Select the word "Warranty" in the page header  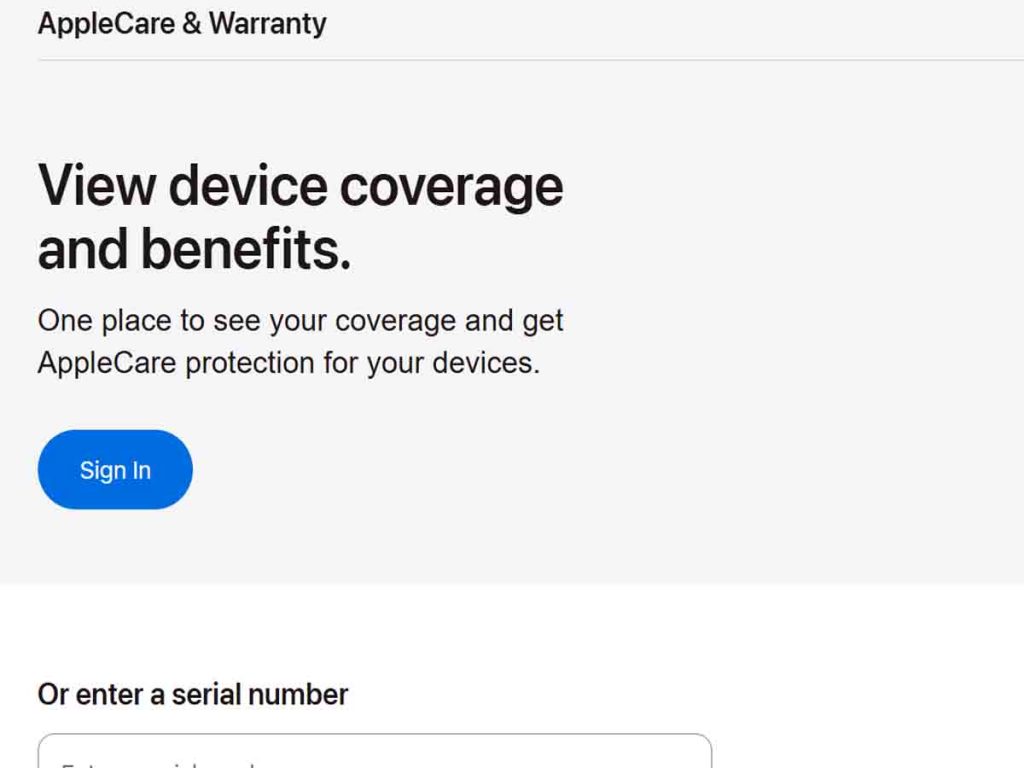tap(267, 23)
